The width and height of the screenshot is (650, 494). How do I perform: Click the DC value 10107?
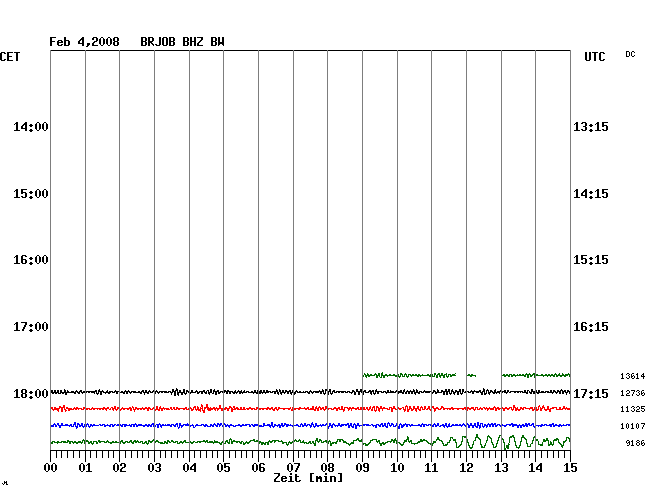point(633,426)
